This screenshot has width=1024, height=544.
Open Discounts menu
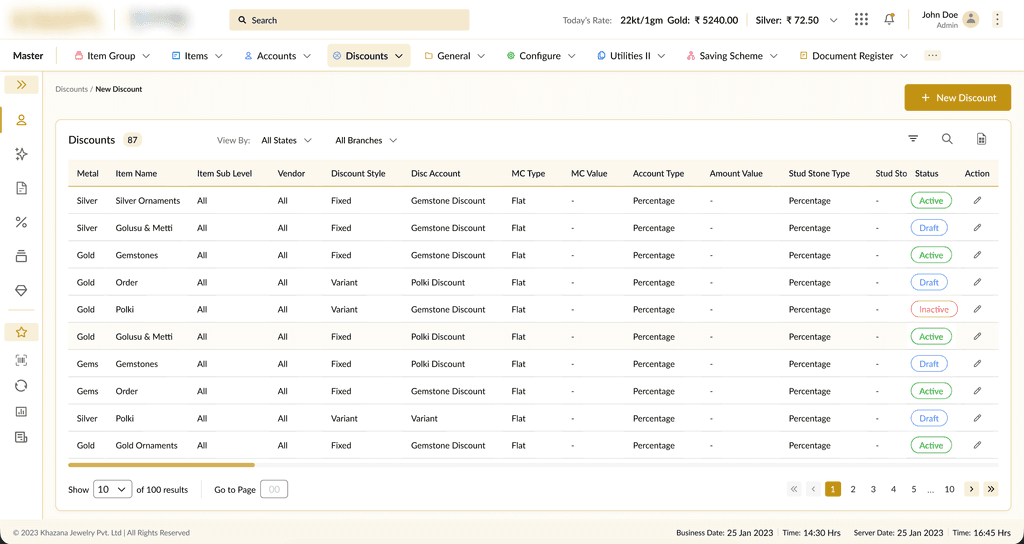pos(368,56)
